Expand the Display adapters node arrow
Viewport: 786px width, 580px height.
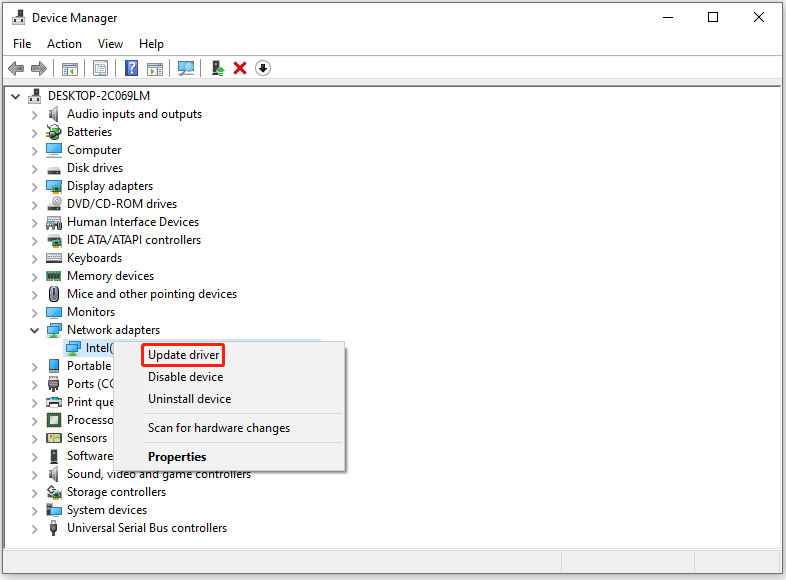pos(34,187)
